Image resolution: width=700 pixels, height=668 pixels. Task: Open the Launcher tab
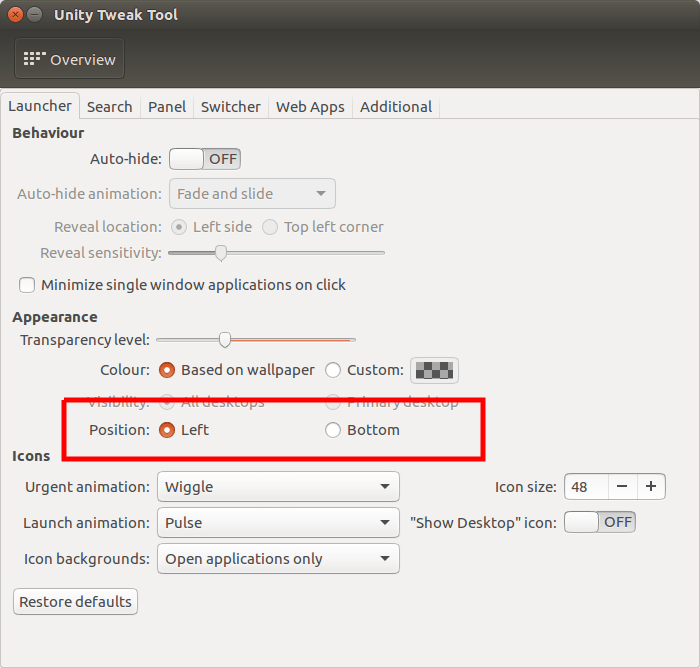tap(40, 106)
